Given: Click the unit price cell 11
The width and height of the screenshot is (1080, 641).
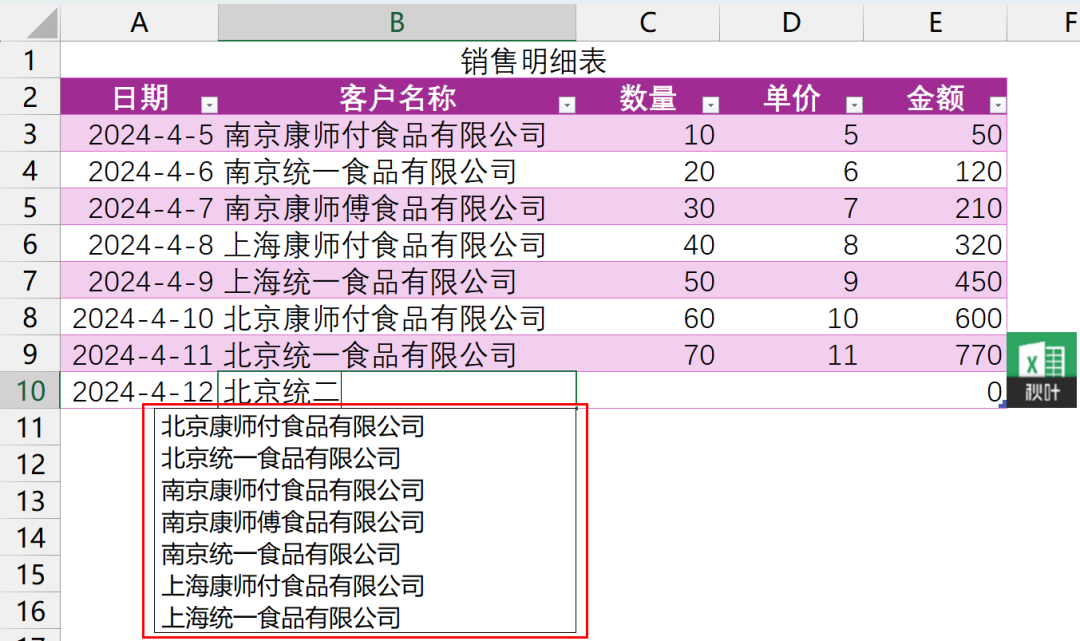Looking at the screenshot, I should (791, 354).
